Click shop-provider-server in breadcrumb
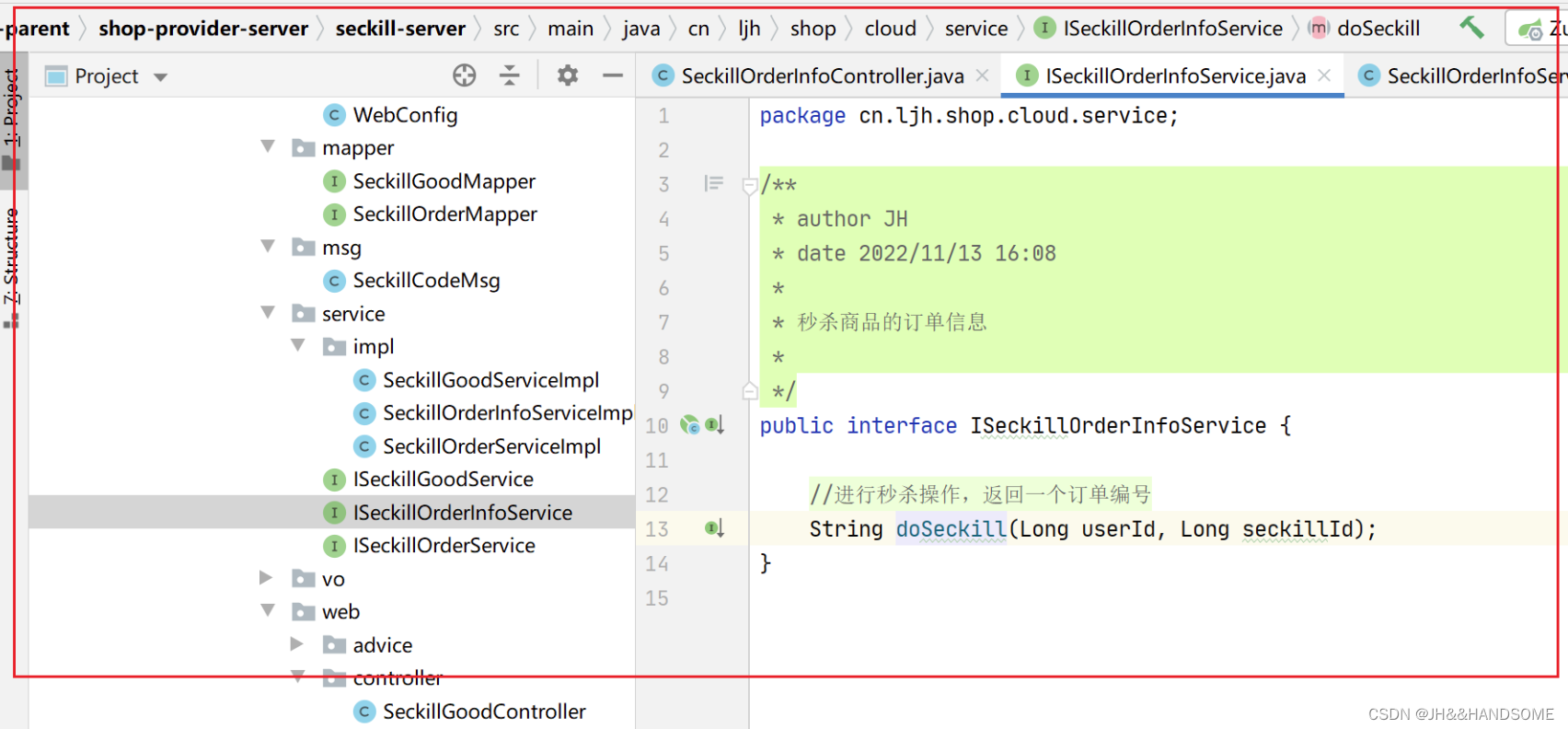 pos(203,29)
